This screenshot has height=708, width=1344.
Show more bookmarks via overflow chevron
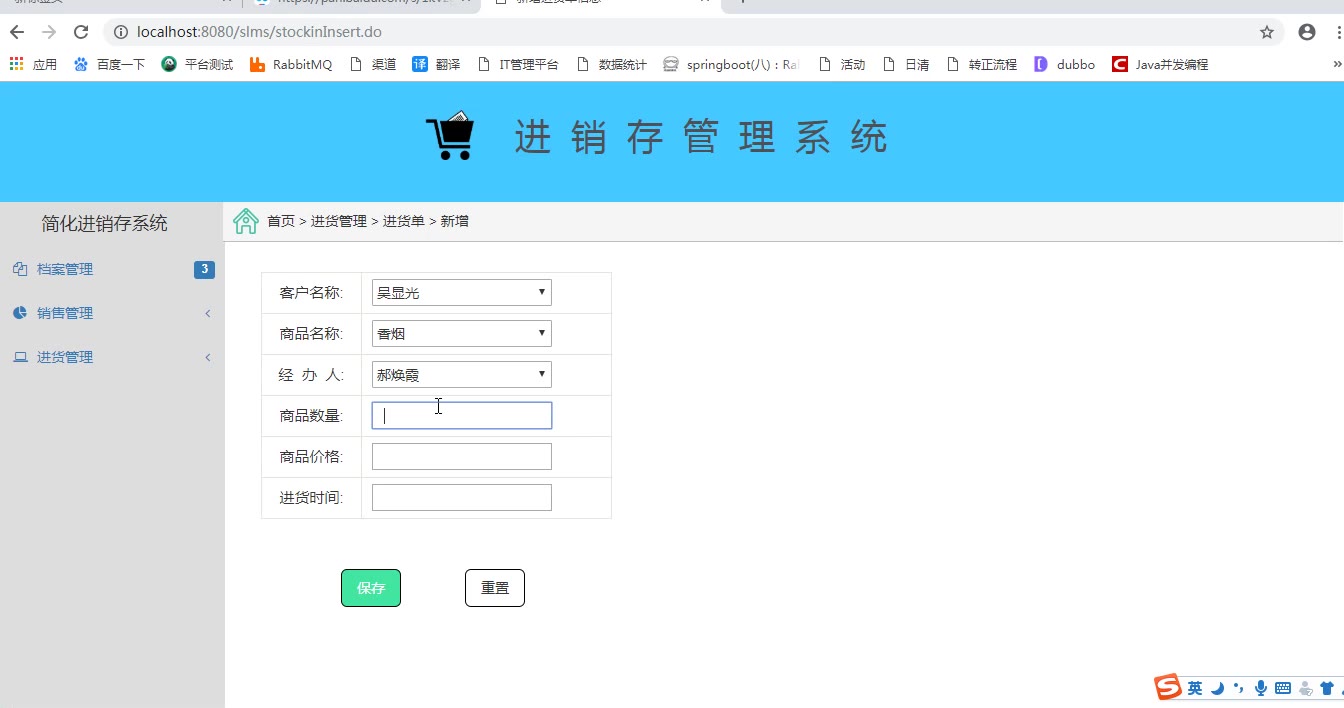(x=1337, y=64)
